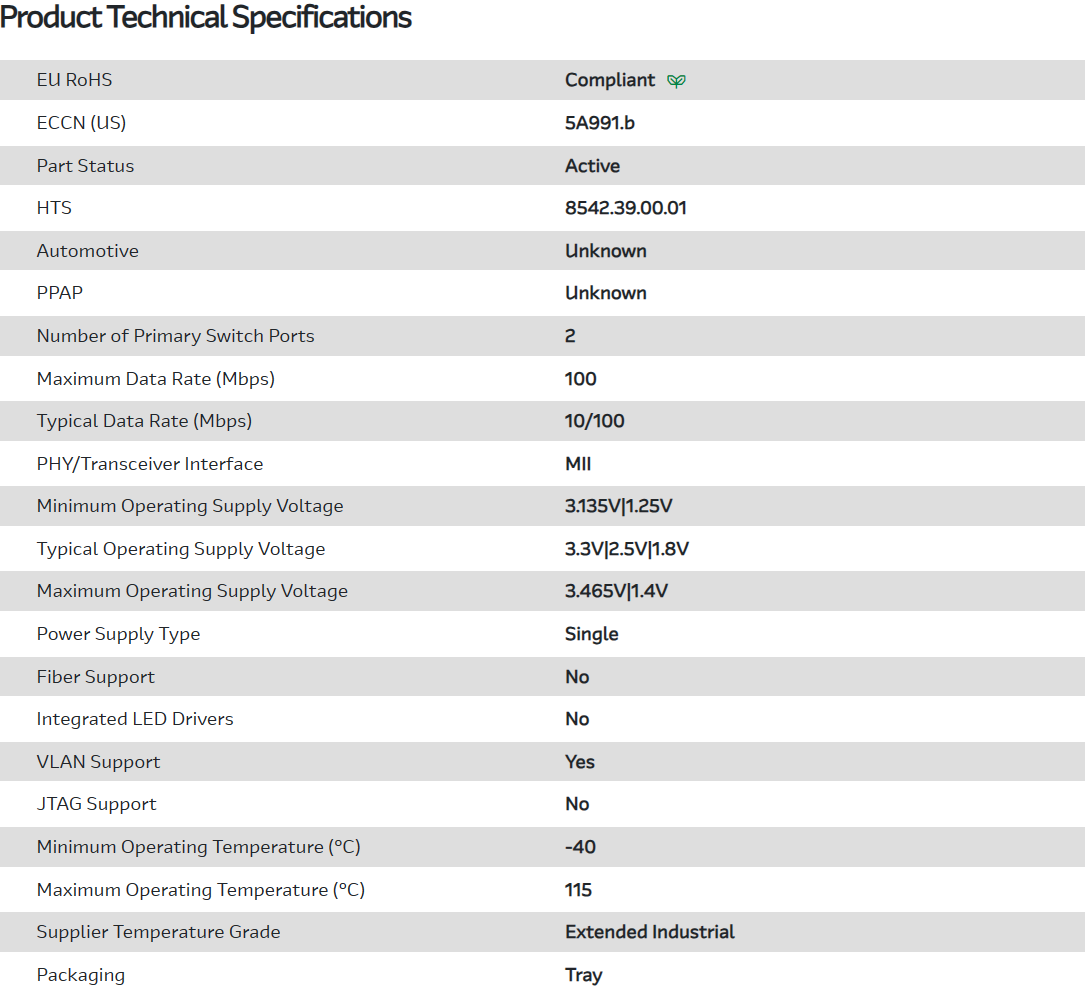Click the Maximum Data Rate value 100
1085x995 pixels.
[580, 379]
